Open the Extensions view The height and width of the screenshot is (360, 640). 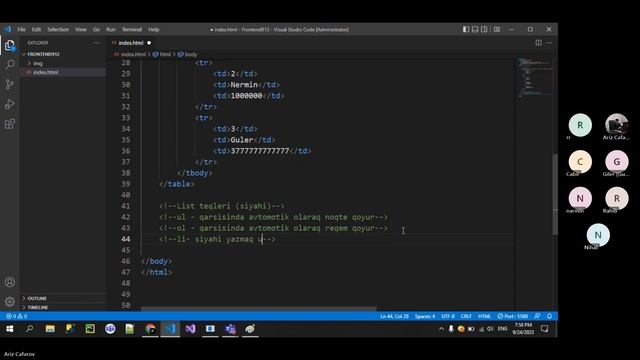click(x=10, y=124)
